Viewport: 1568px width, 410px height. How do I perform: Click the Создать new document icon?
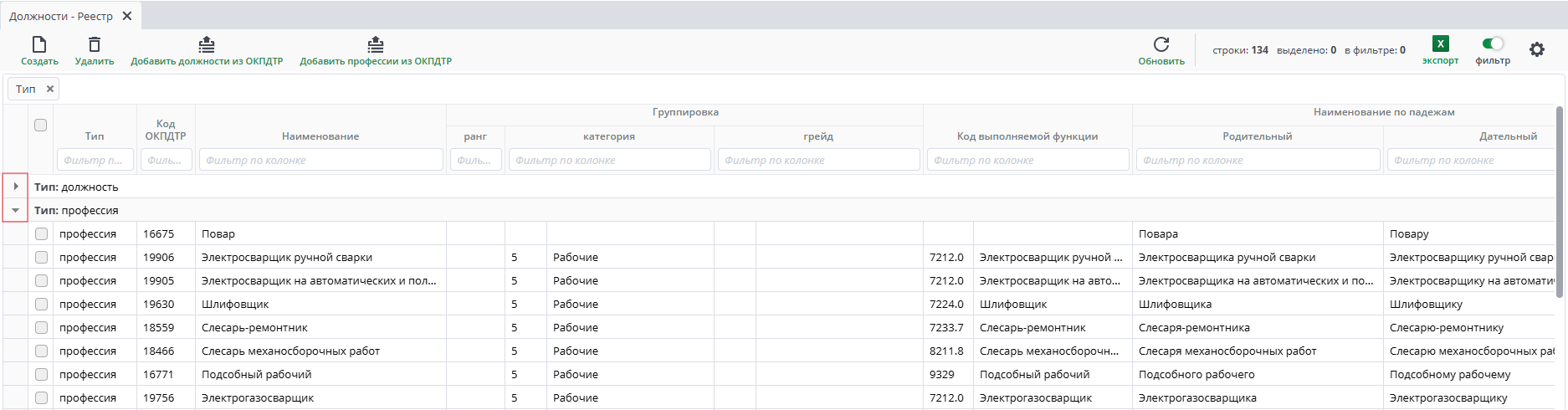coord(38,44)
